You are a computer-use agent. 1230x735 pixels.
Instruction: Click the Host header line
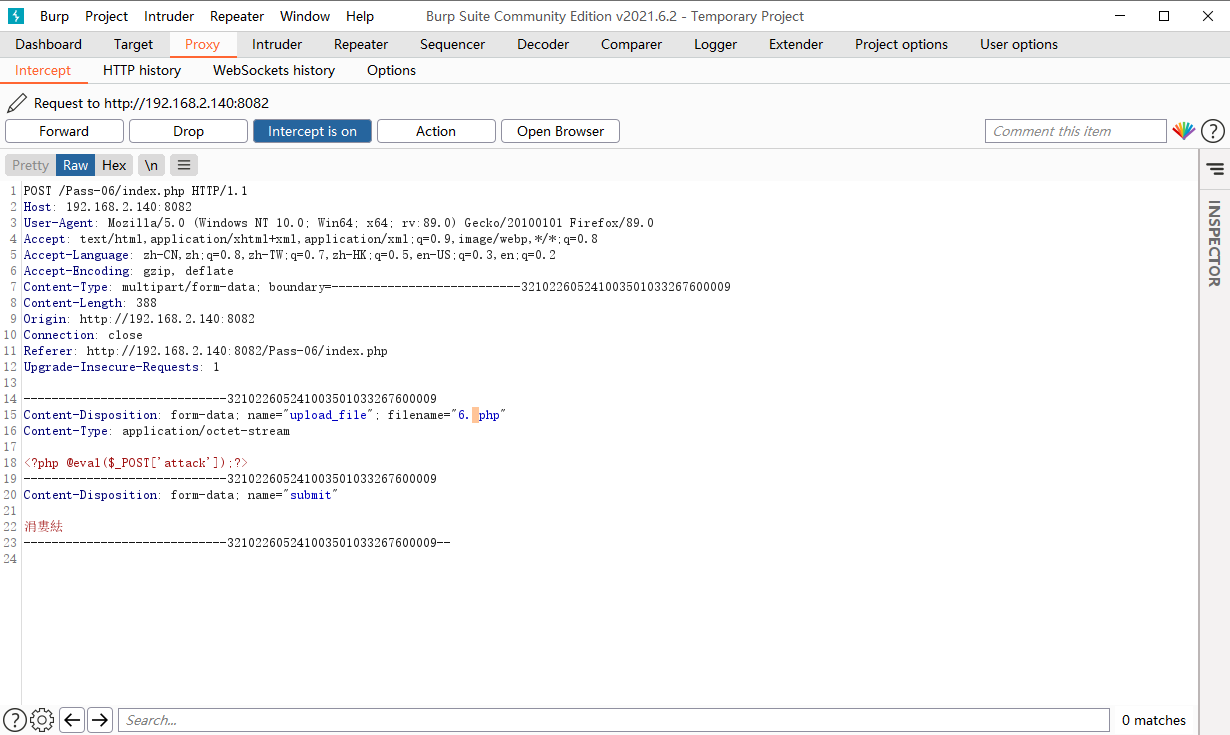(x=107, y=207)
